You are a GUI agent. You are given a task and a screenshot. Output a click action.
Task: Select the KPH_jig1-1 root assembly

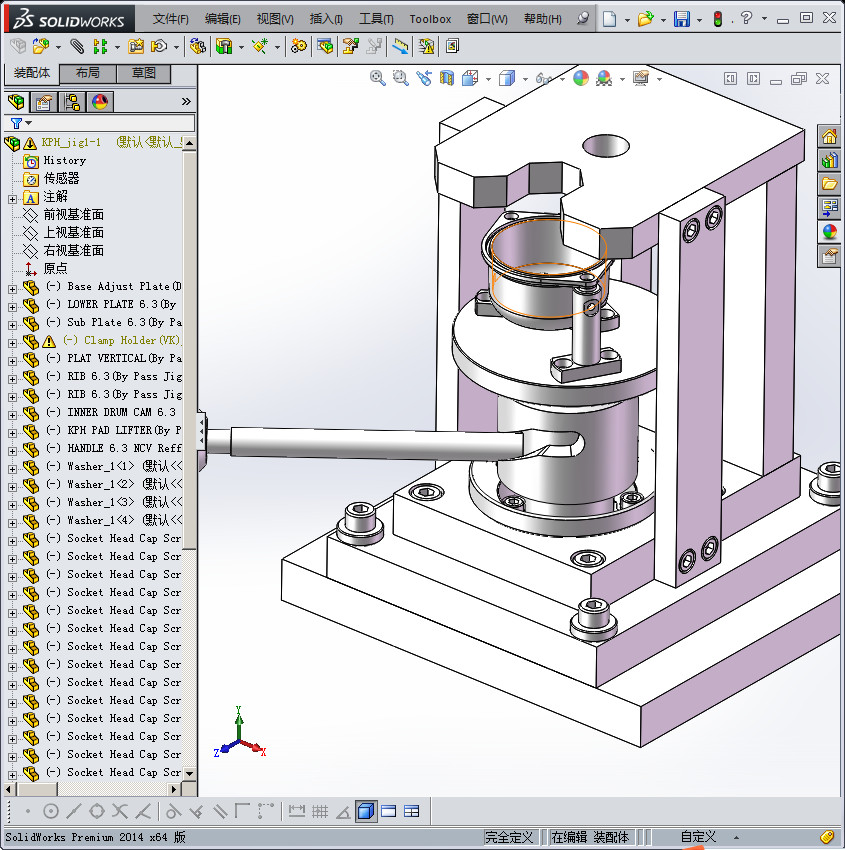(71, 143)
